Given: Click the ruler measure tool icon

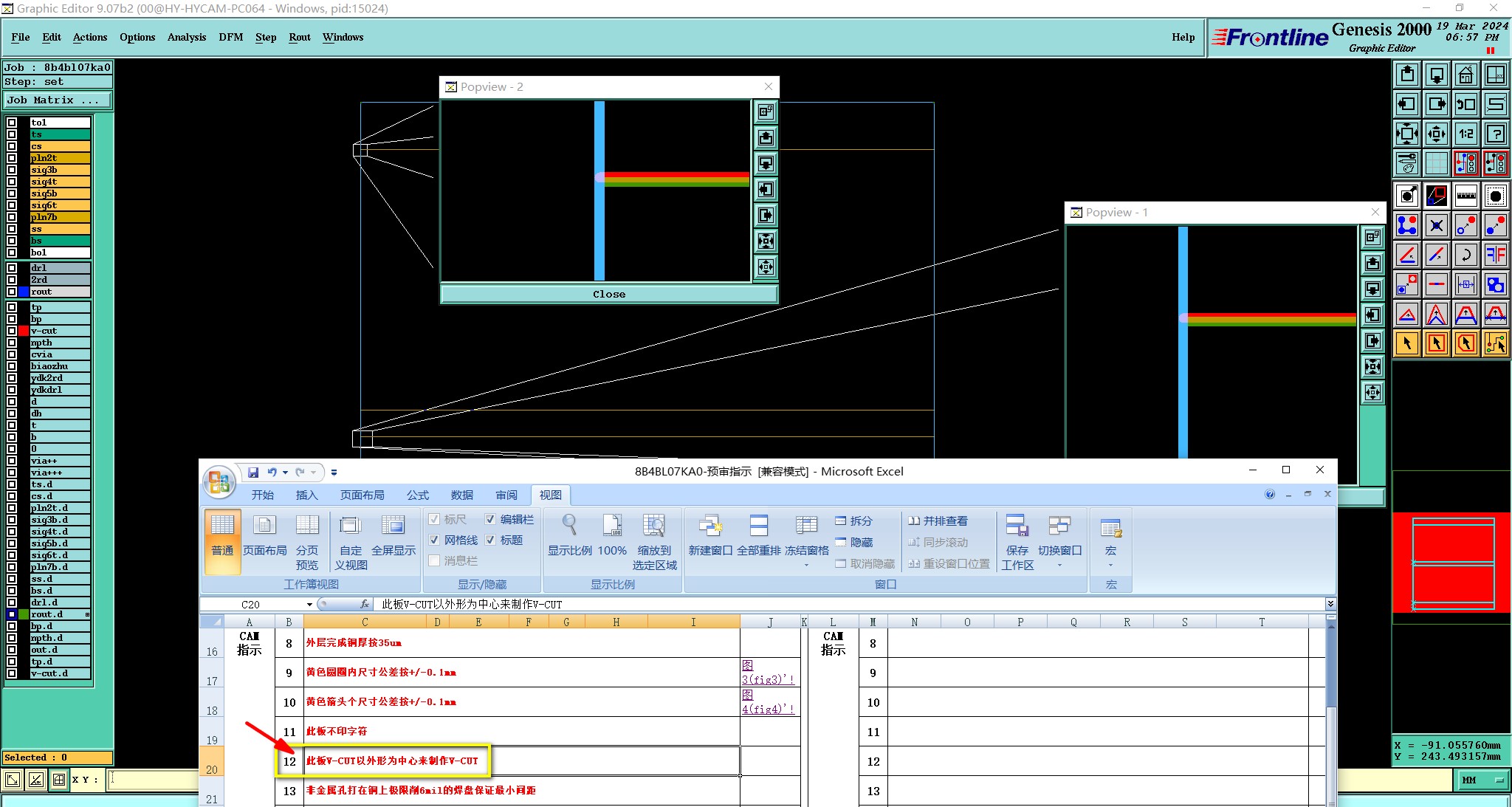Looking at the screenshot, I should pyautogui.click(x=1465, y=196).
